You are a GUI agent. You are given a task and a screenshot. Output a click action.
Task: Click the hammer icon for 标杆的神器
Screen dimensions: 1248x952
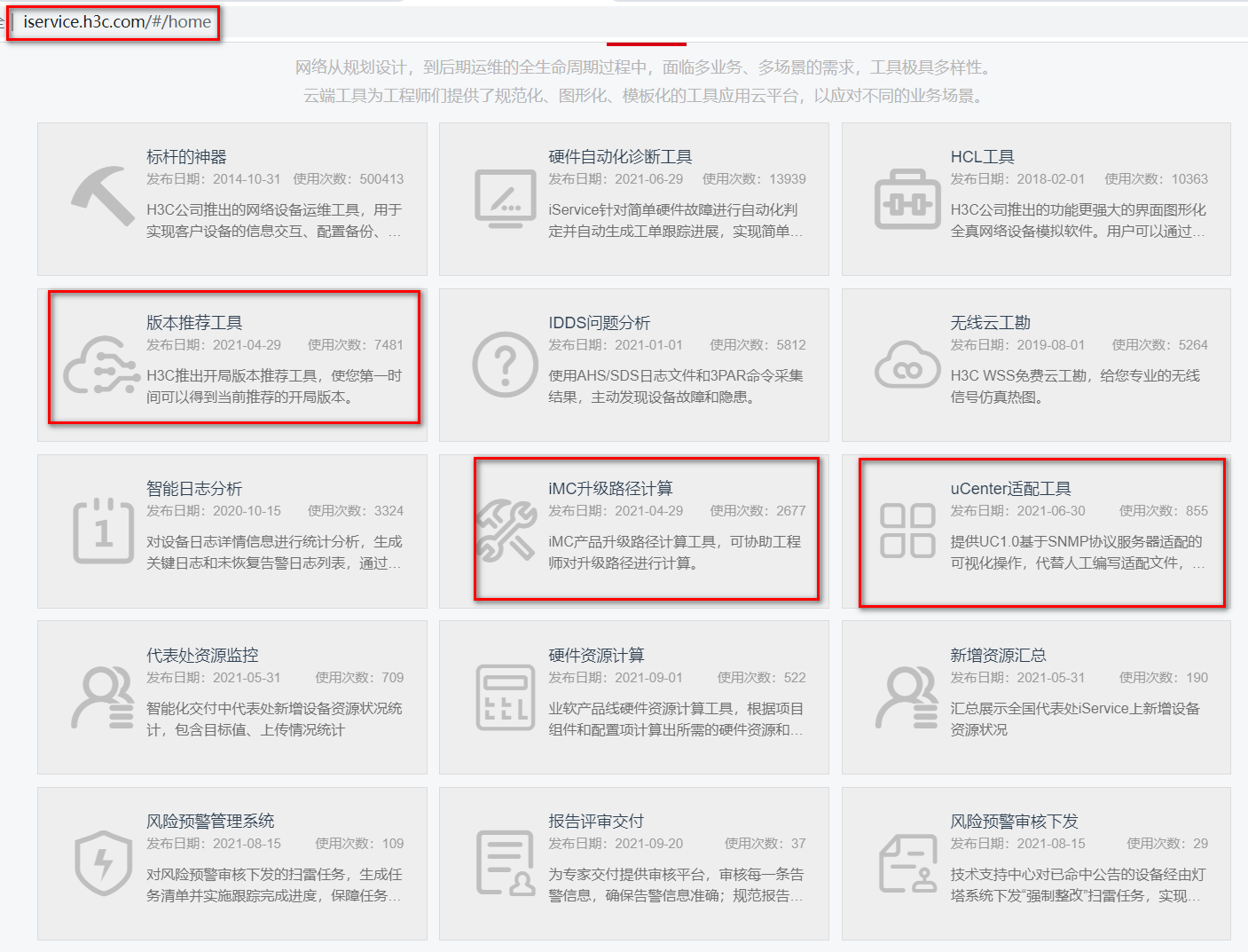(x=103, y=195)
